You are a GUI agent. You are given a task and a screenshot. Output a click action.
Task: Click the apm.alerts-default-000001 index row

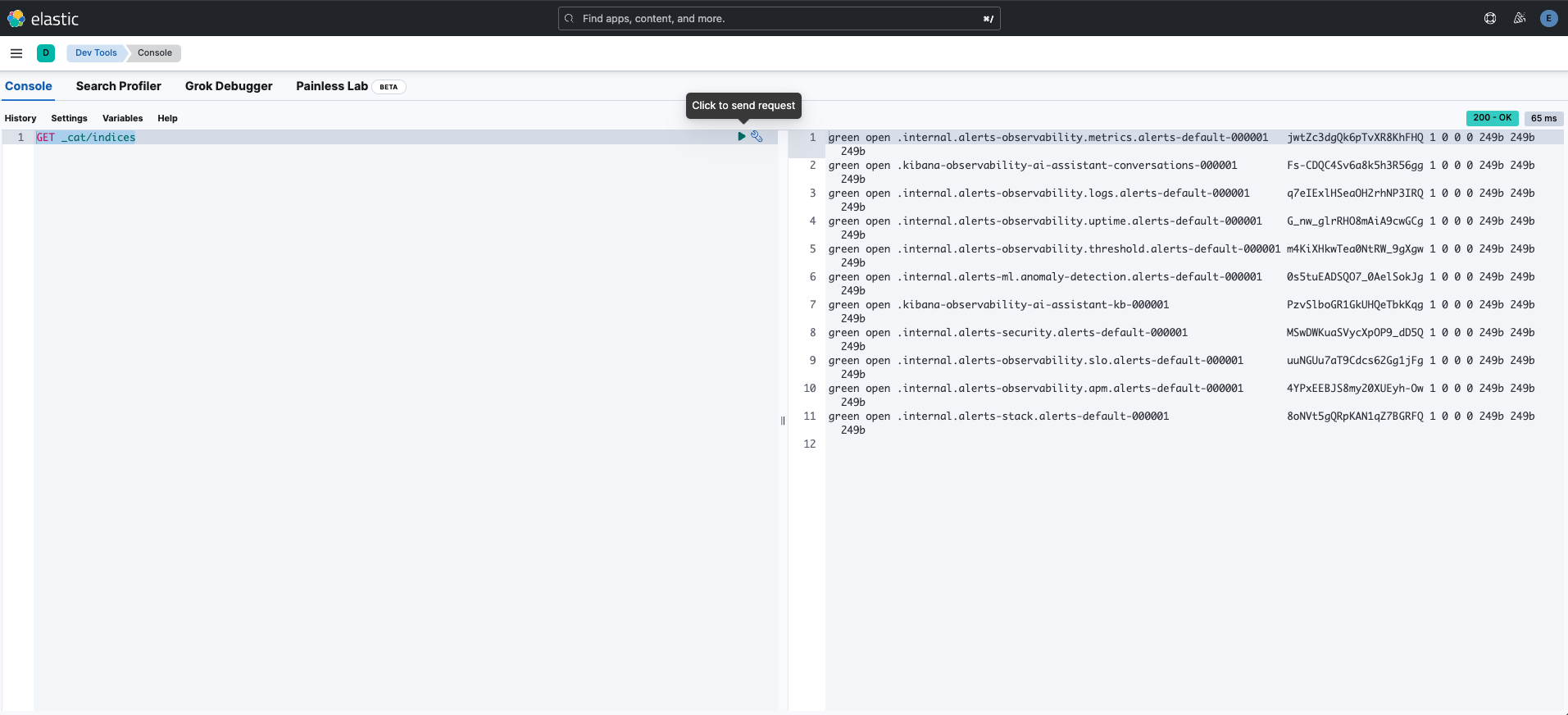[1181, 395]
